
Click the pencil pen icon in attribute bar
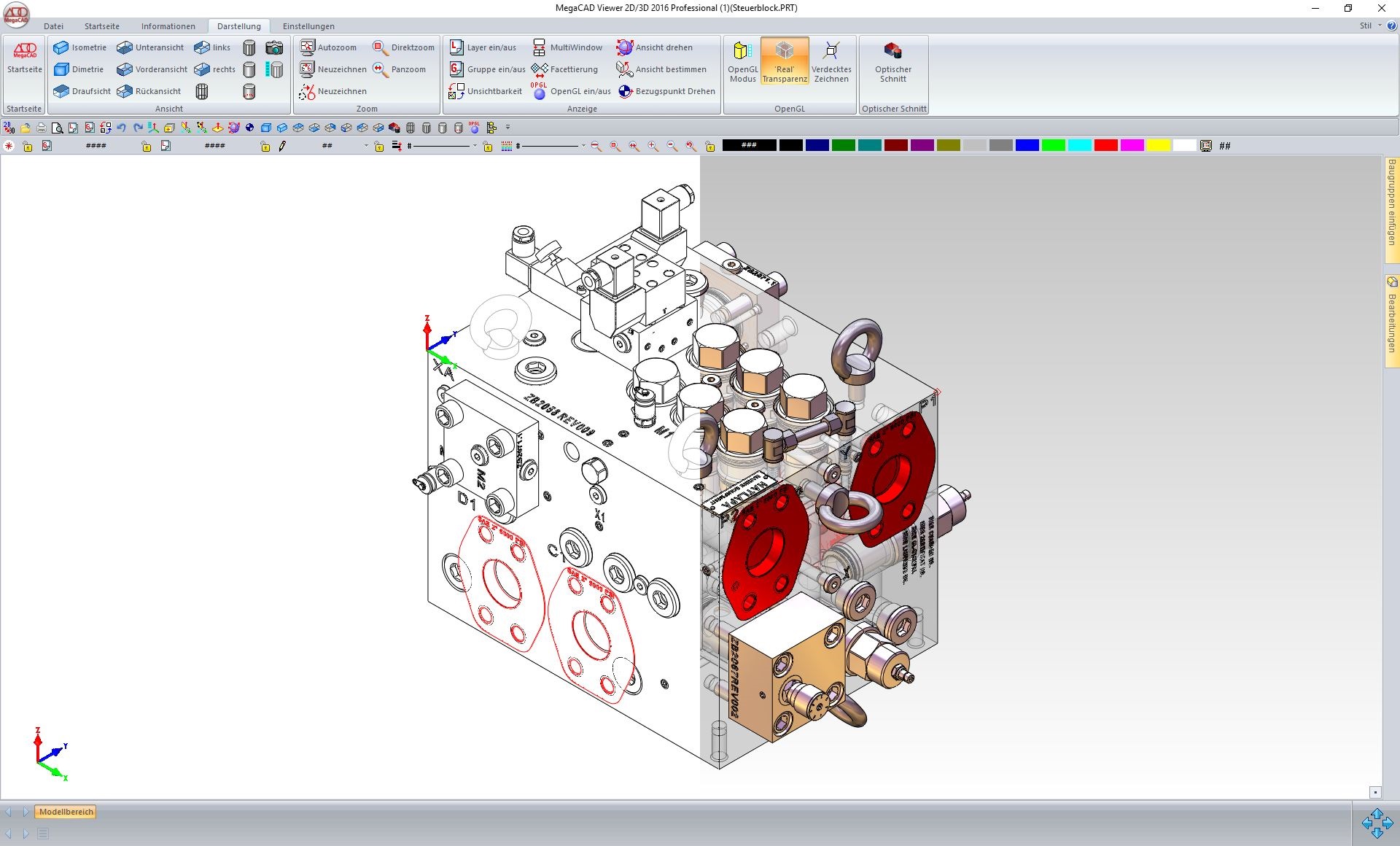tap(282, 146)
